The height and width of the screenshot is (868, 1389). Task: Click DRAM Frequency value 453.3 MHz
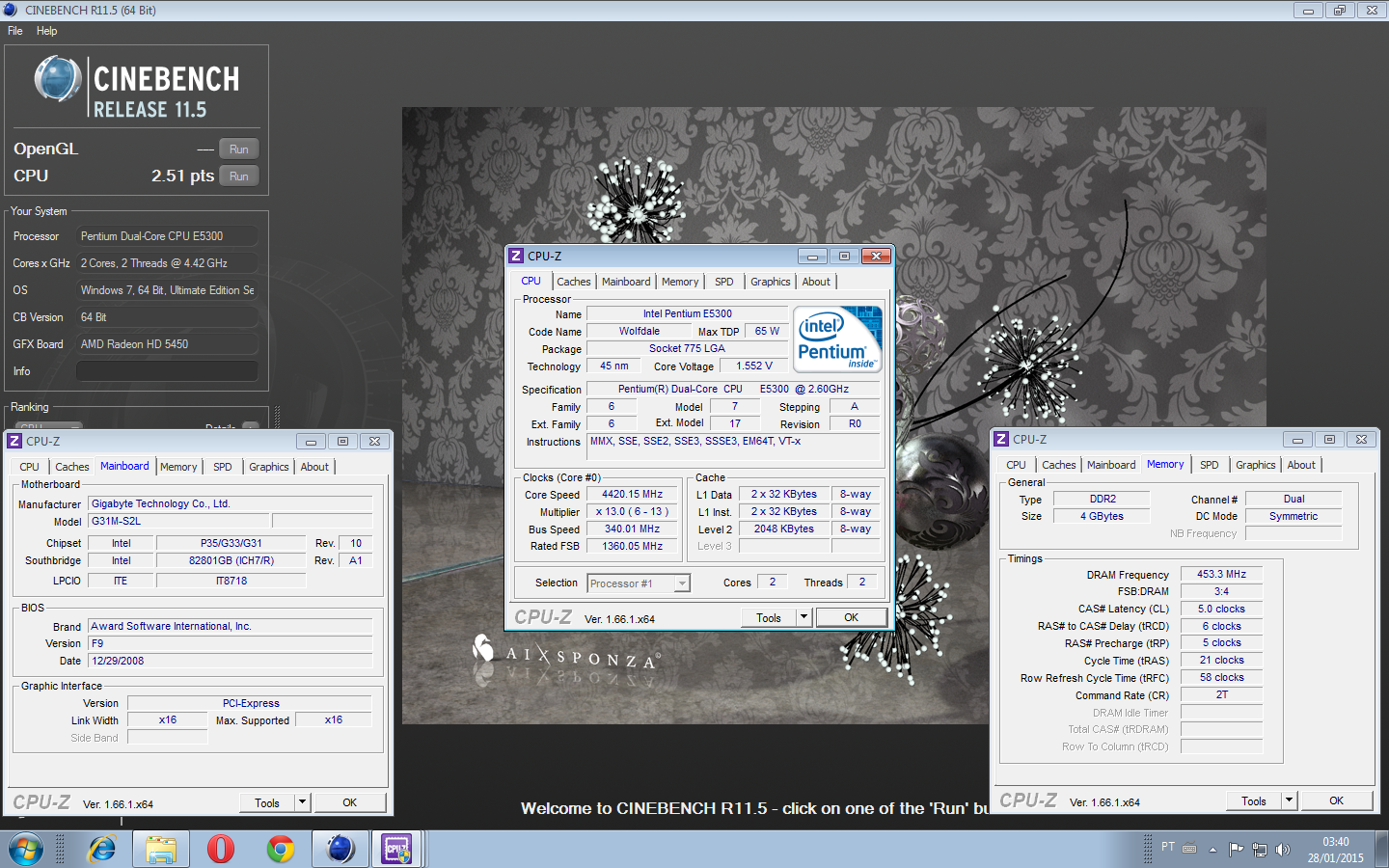(1221, 574)
